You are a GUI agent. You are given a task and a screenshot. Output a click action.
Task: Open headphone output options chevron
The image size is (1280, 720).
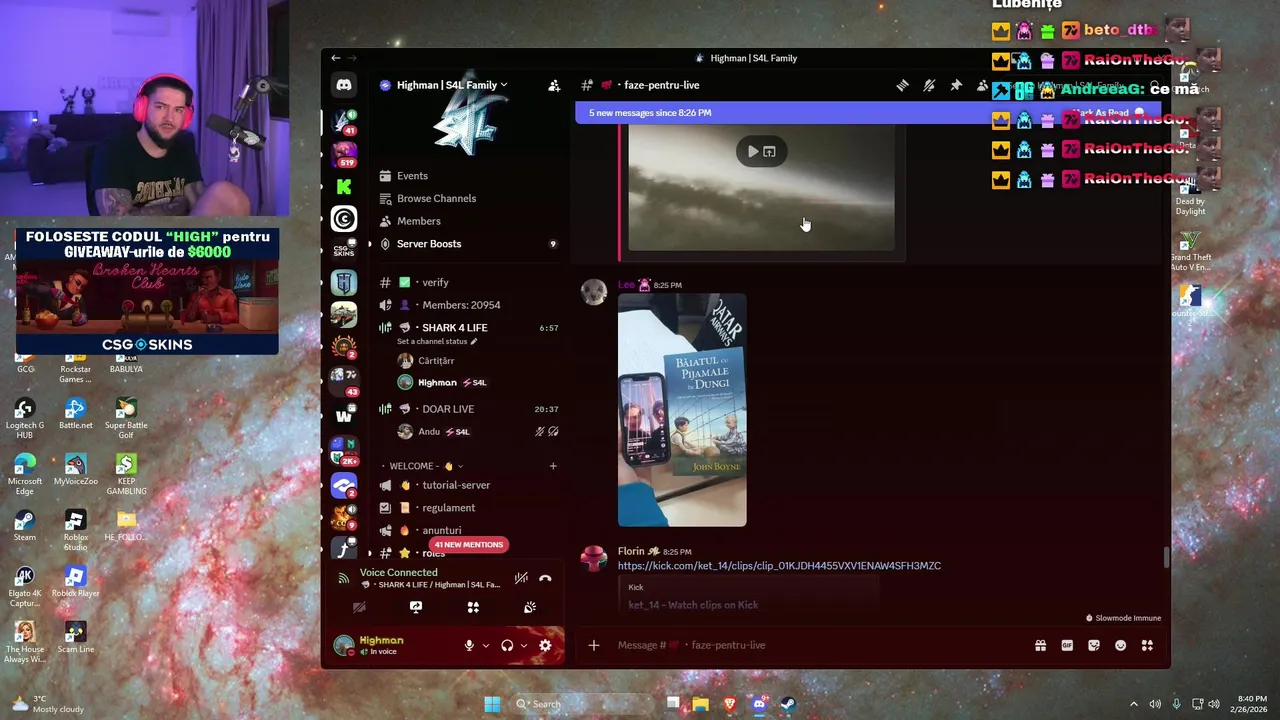tap(523, 645)
